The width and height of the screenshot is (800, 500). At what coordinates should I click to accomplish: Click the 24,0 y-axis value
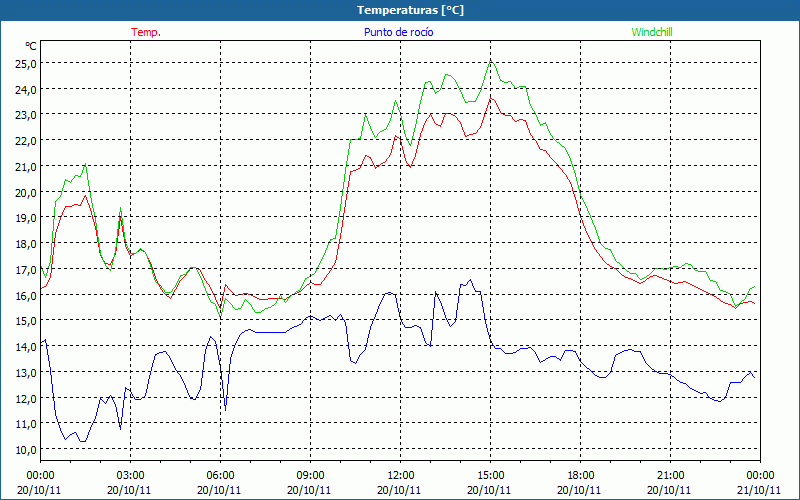click(26, 90)
